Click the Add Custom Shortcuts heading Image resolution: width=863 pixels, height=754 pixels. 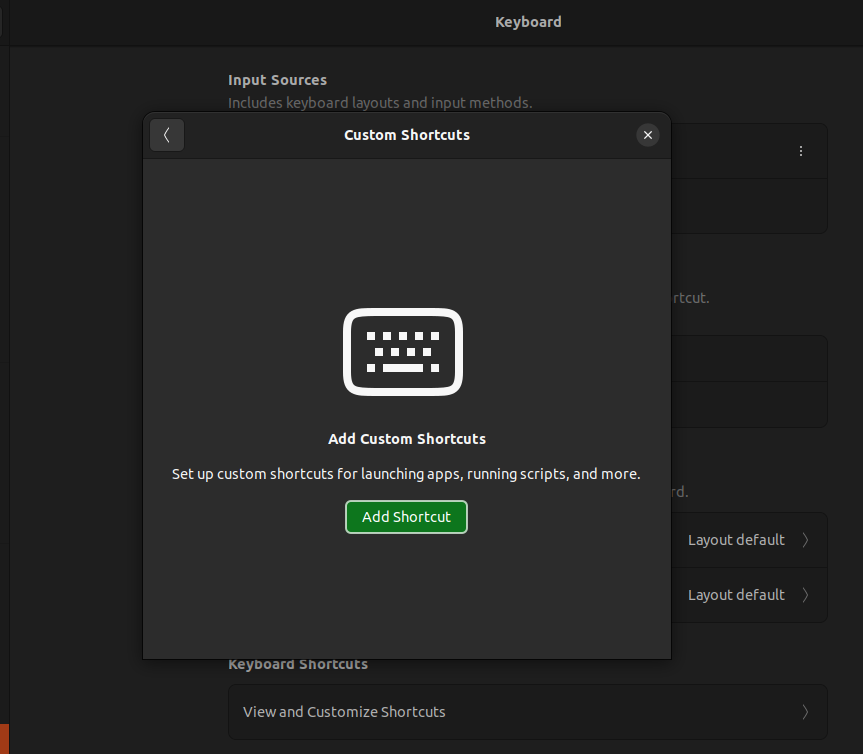pyautogui.click(x=406, y=439)
